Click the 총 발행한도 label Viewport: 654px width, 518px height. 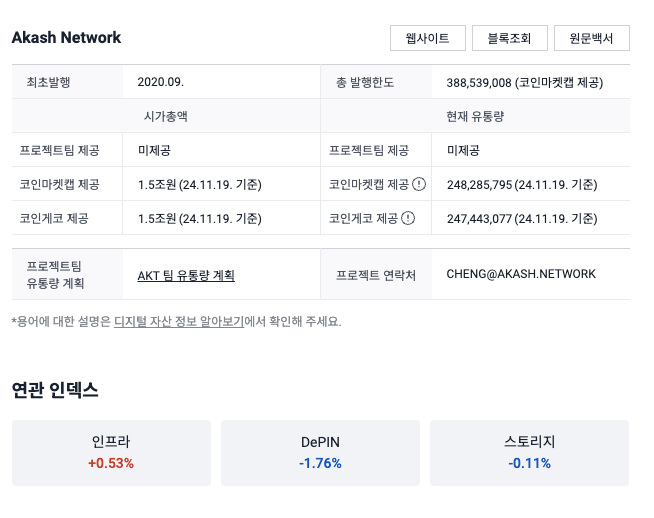pos(365,82)
